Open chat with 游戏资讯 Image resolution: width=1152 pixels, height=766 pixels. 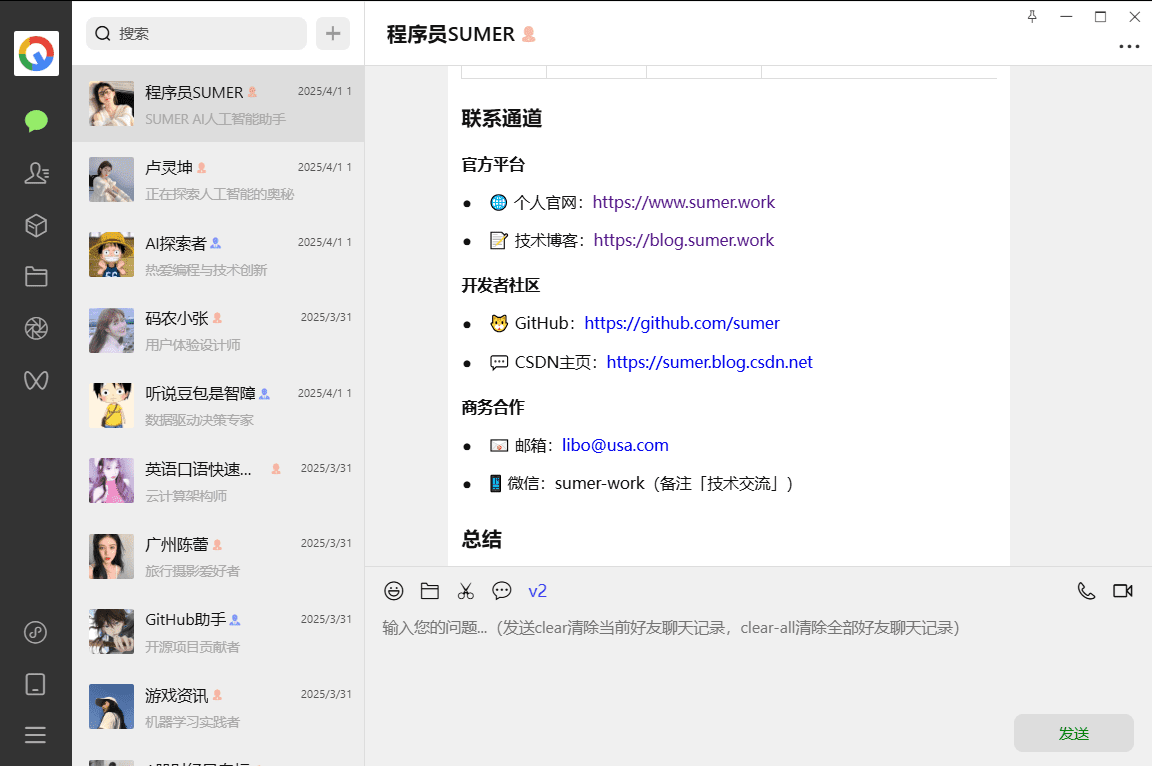coord(218,707)
